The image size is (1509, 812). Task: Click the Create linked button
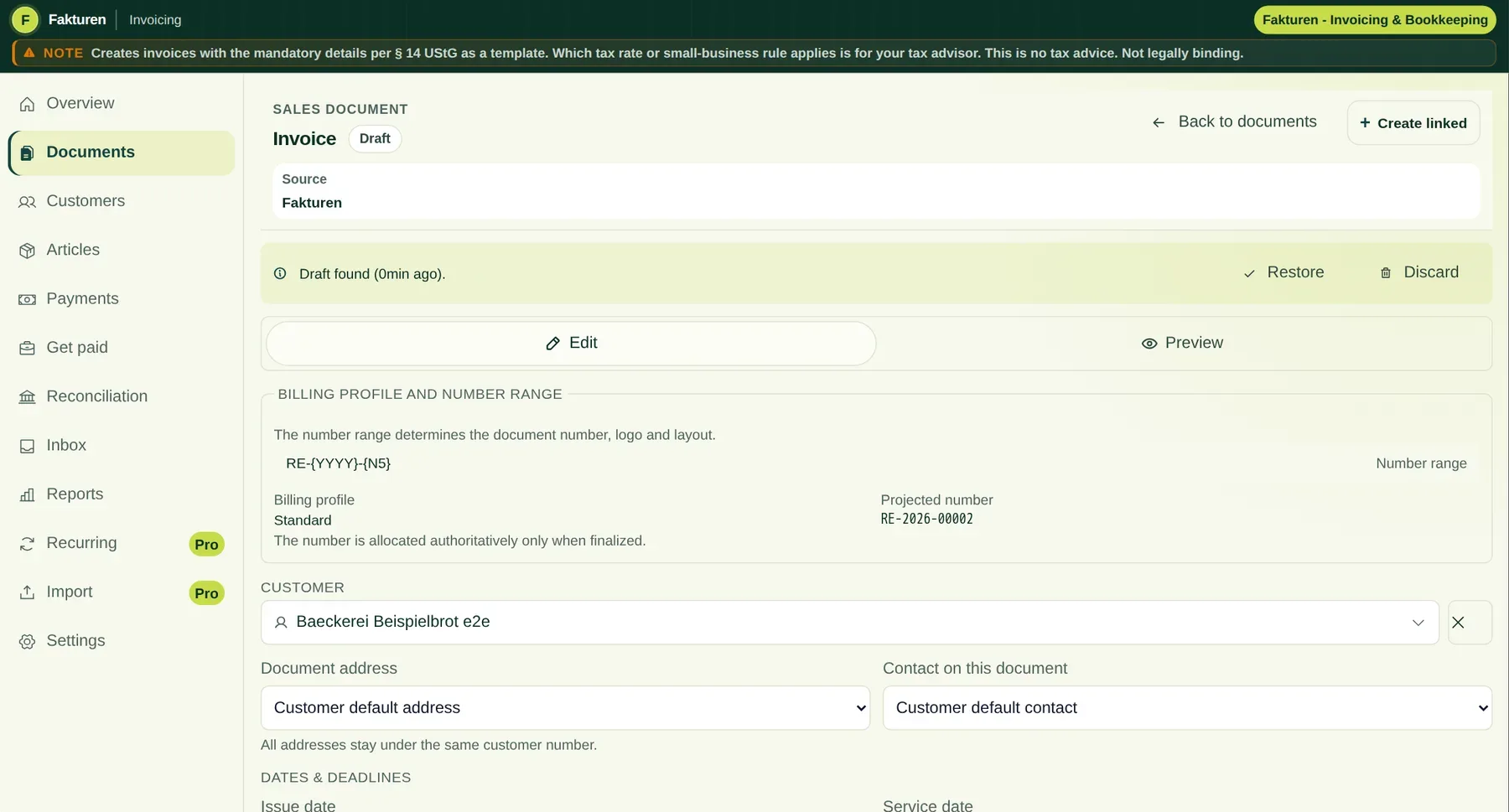point(1413,122)
